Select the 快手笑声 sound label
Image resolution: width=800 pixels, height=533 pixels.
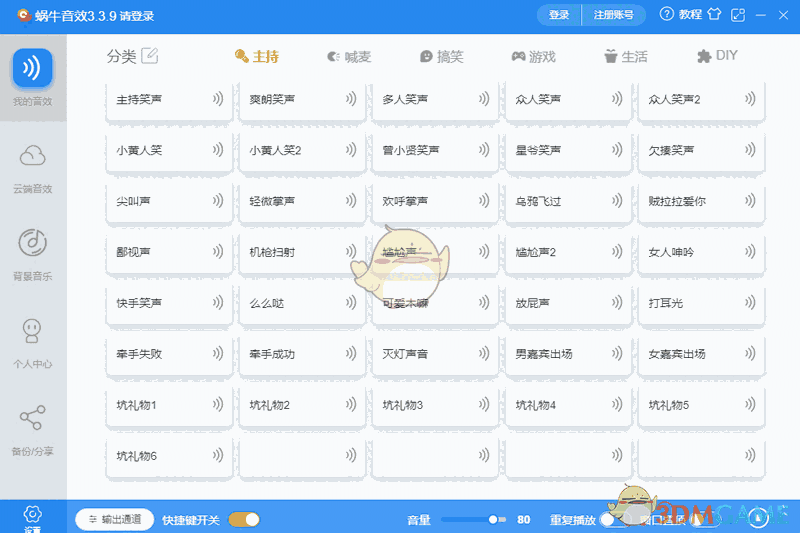tap(139, 303)
